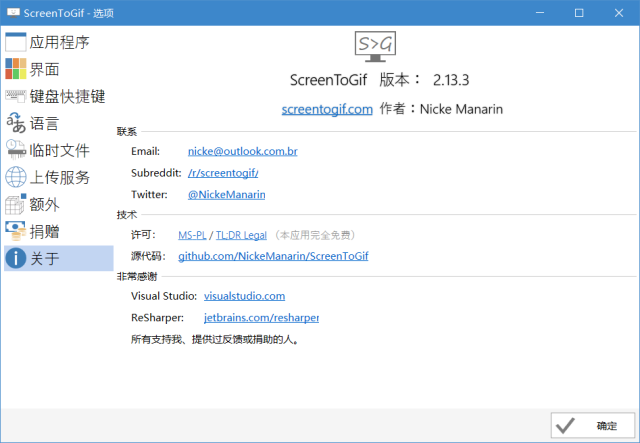This screenshot has width=640, height=443.
Task: Click the Email: label
Action: 145,151
